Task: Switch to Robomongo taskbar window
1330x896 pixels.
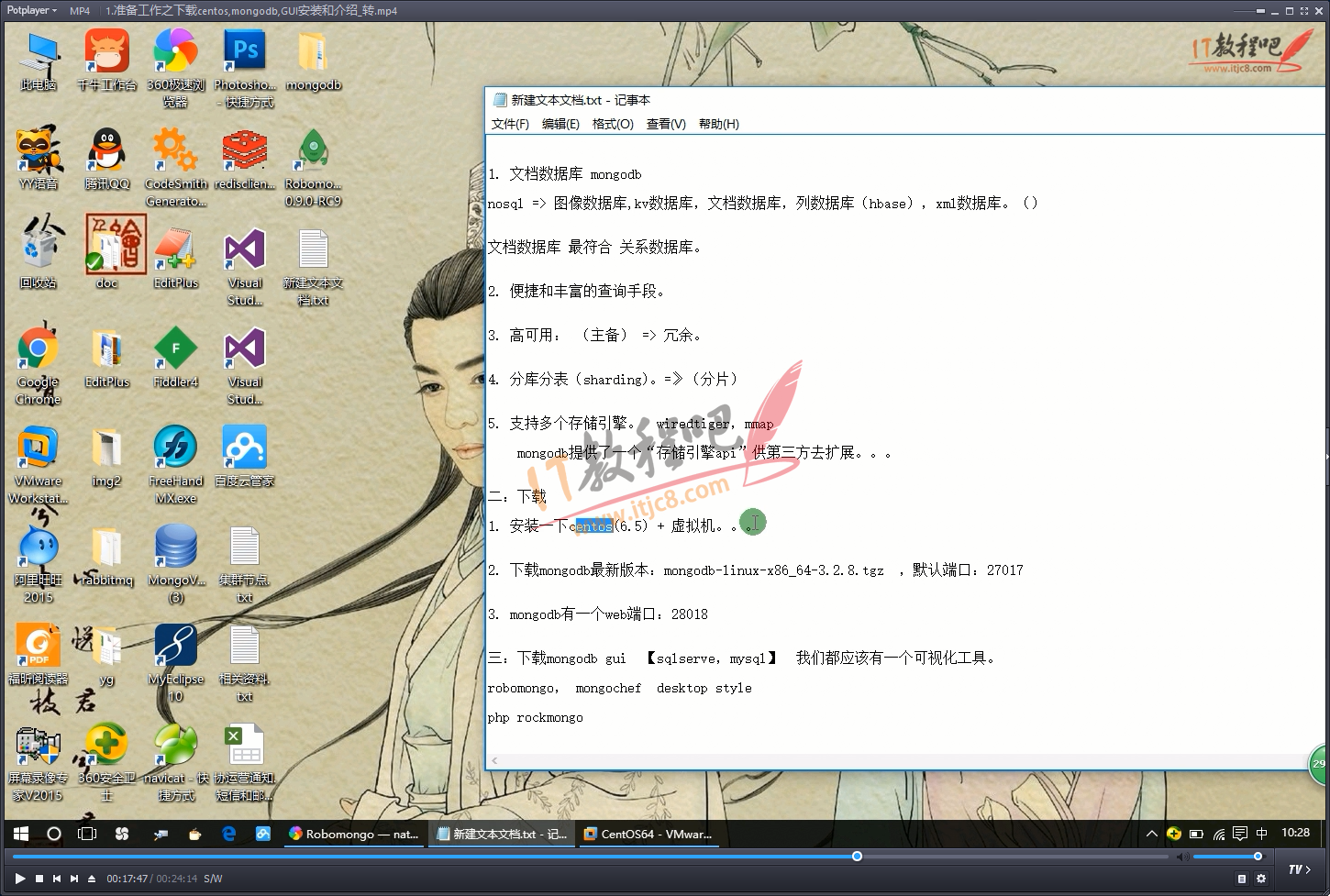Action: pos(353,834)
